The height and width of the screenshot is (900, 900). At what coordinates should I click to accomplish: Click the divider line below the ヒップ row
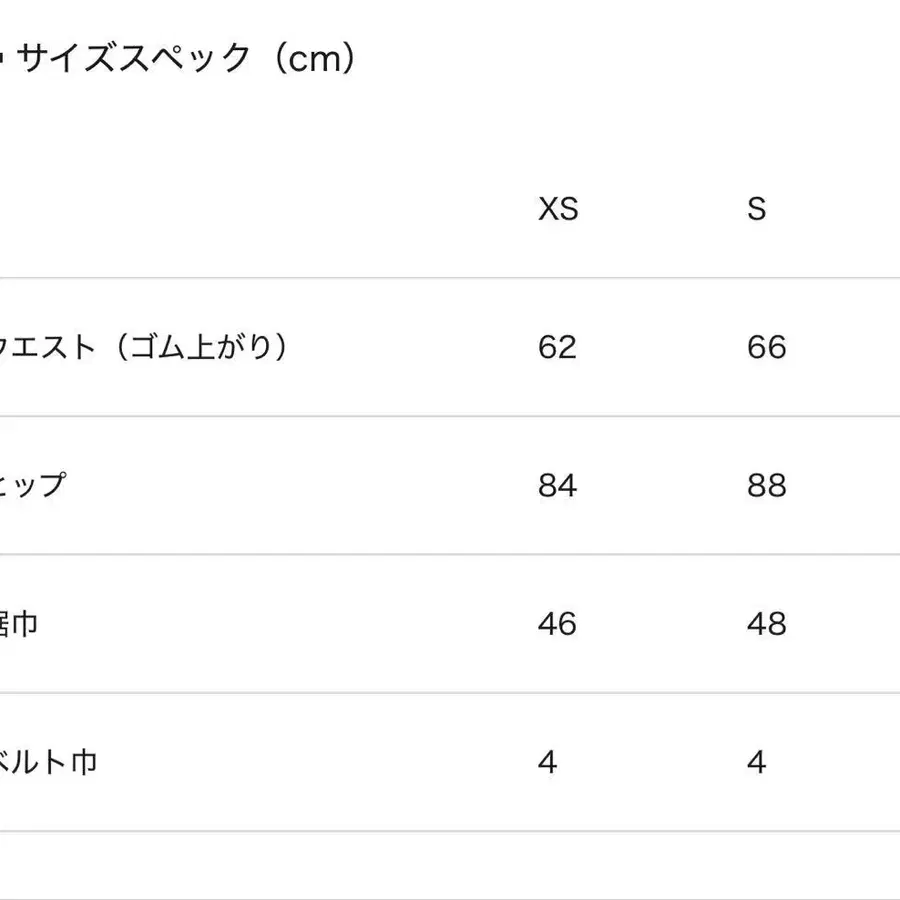(450, 554)
